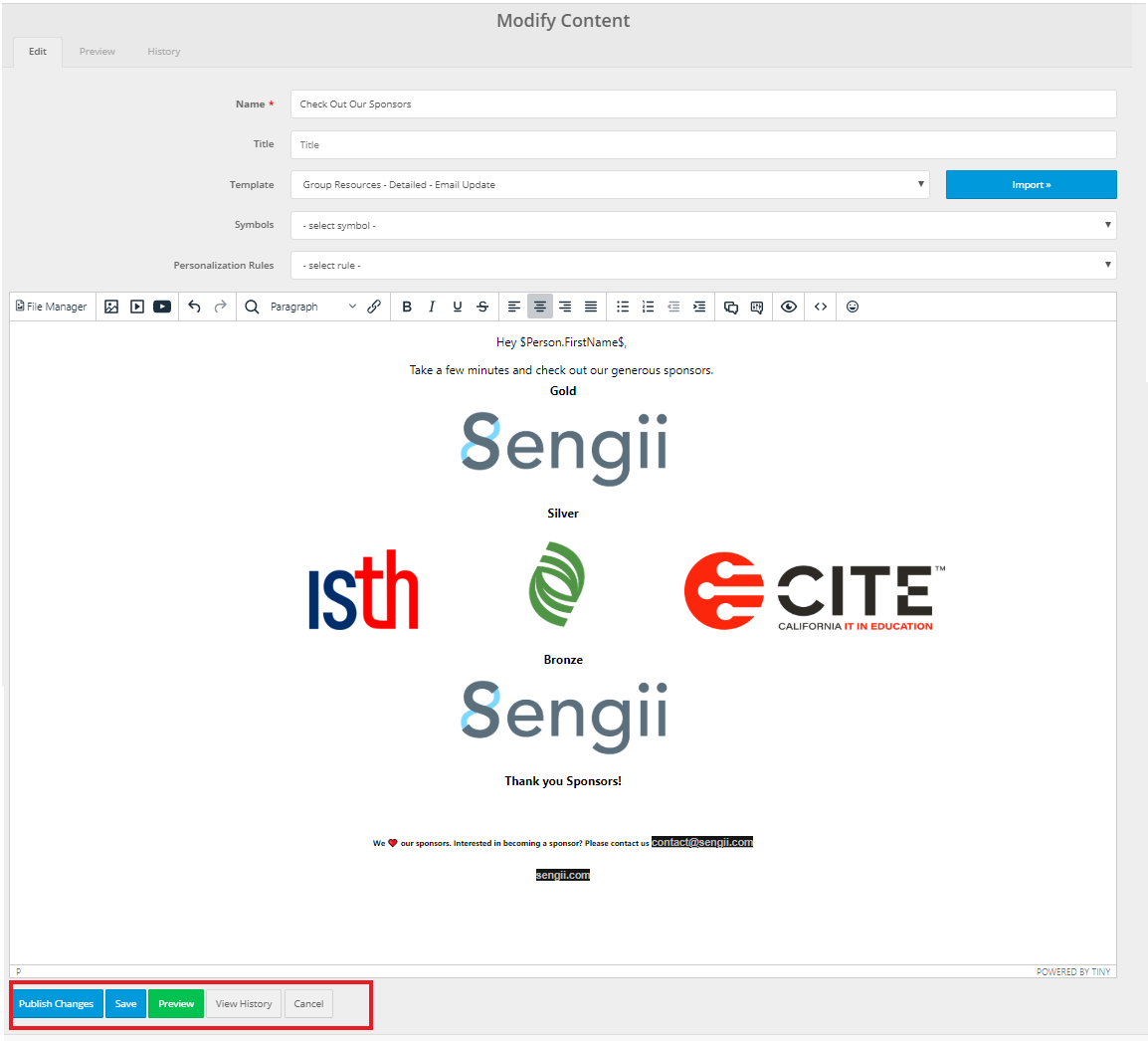
Task: Click the Cancel button
Action: (309, 1003)
